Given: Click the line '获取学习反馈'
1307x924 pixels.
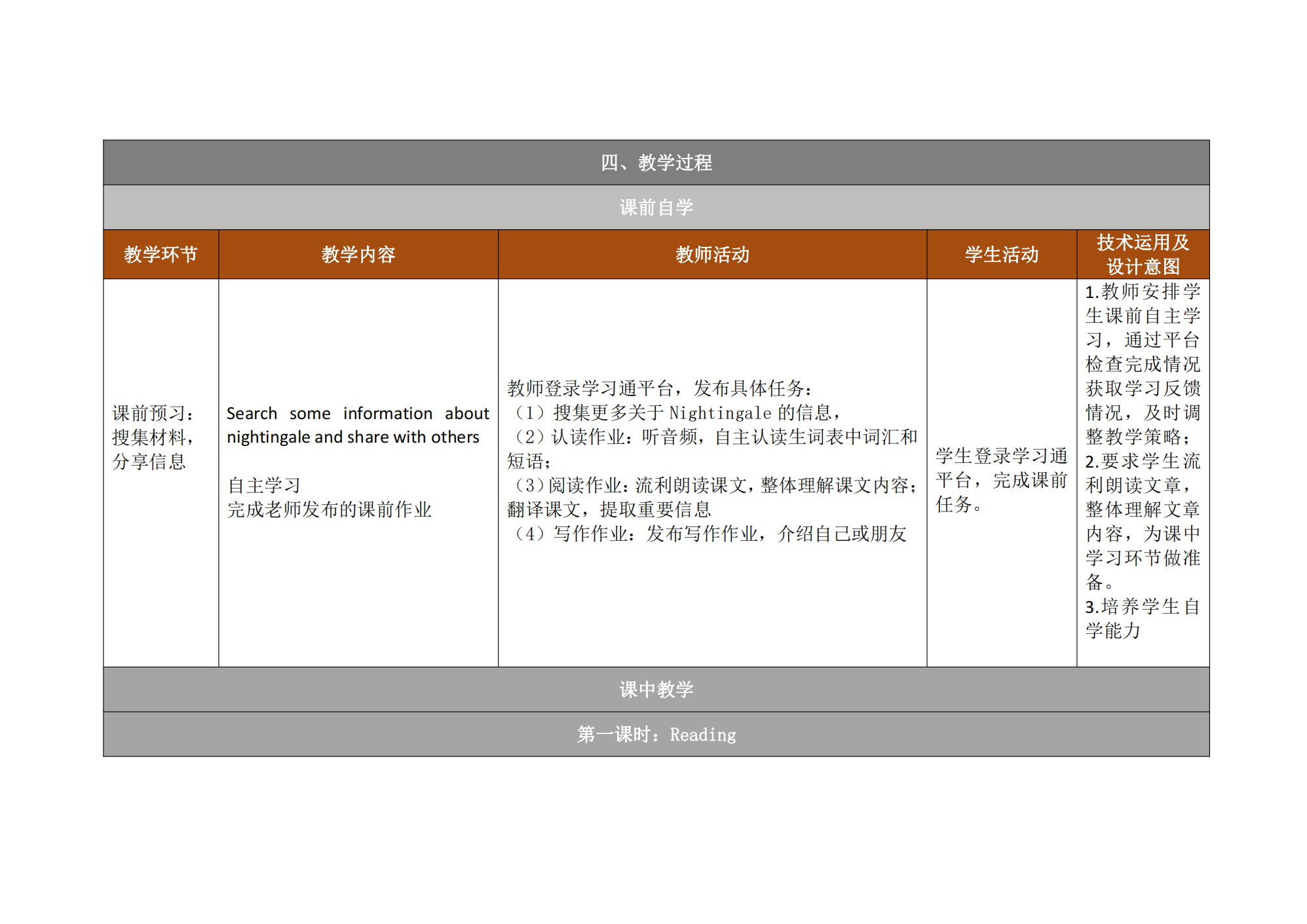Looking at the screenshot, I should (1143, 389).
